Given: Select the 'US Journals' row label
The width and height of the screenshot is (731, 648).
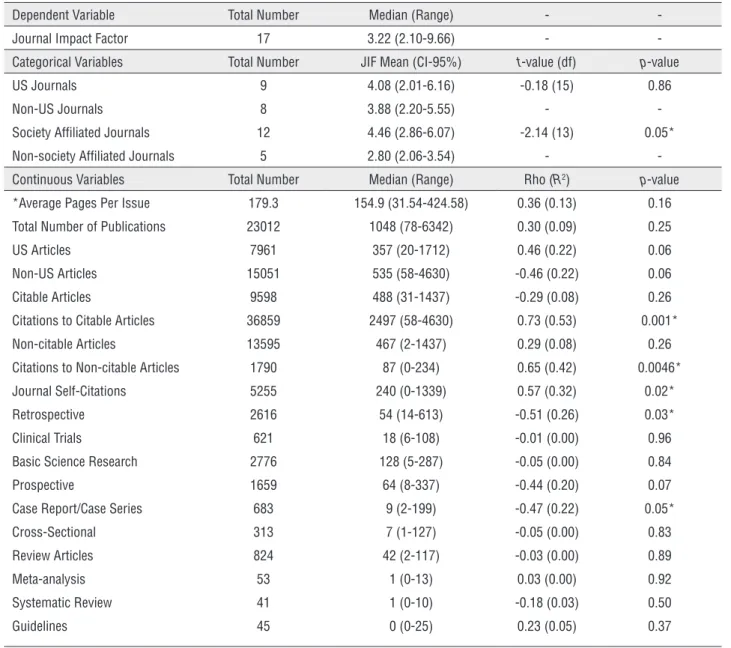Looking at the screenshot, I should pos(44,86).
